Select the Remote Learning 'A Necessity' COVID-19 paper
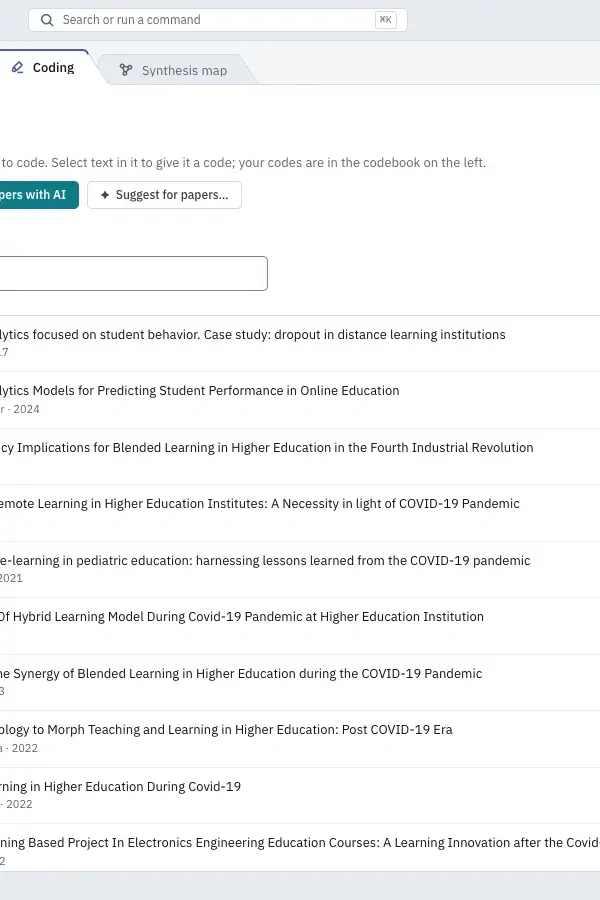The width and height of the screenshot is (600, 900). (x=300, y=513)
